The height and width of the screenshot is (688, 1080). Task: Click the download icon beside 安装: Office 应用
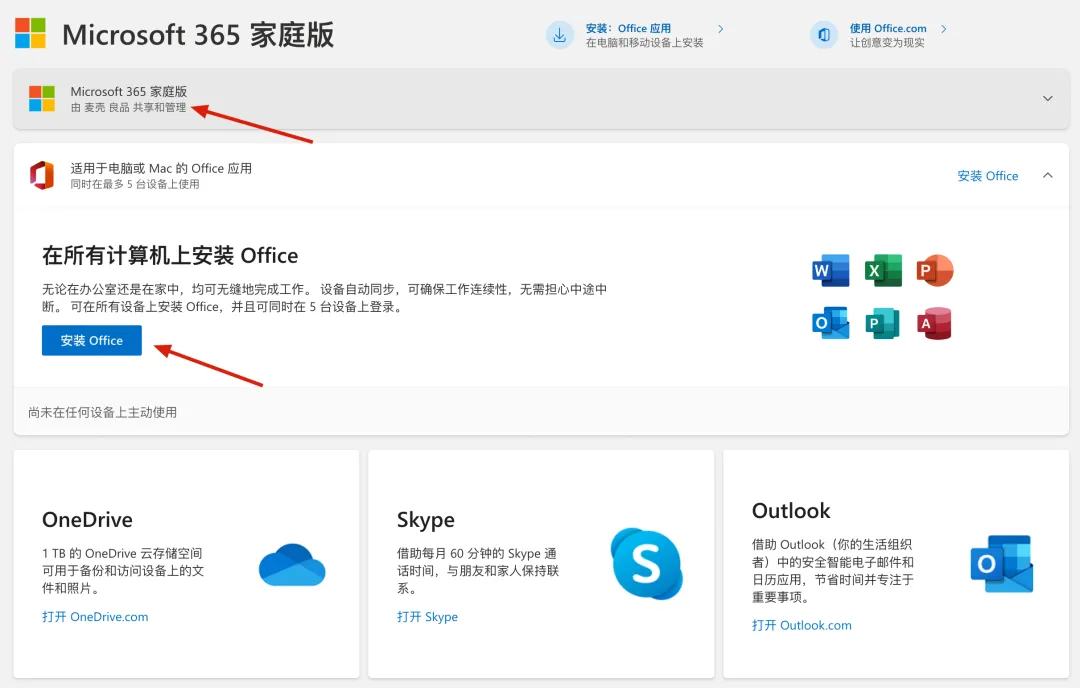pyautogui.click(x=560, y=35)
